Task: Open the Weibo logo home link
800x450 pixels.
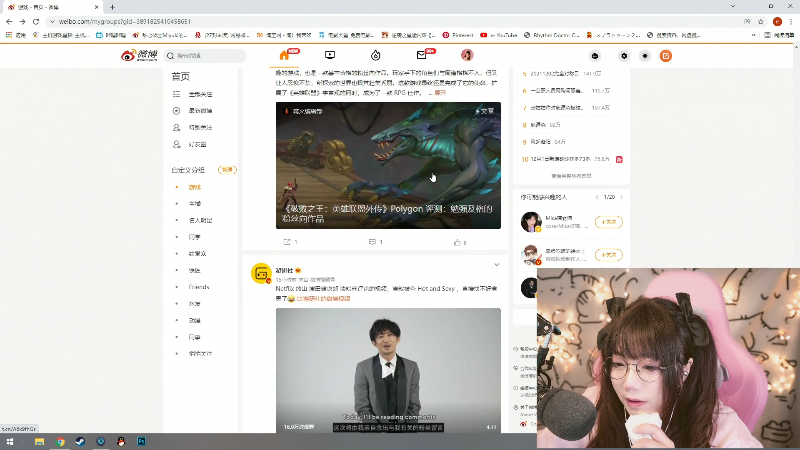Action: (x=139, y=55)
